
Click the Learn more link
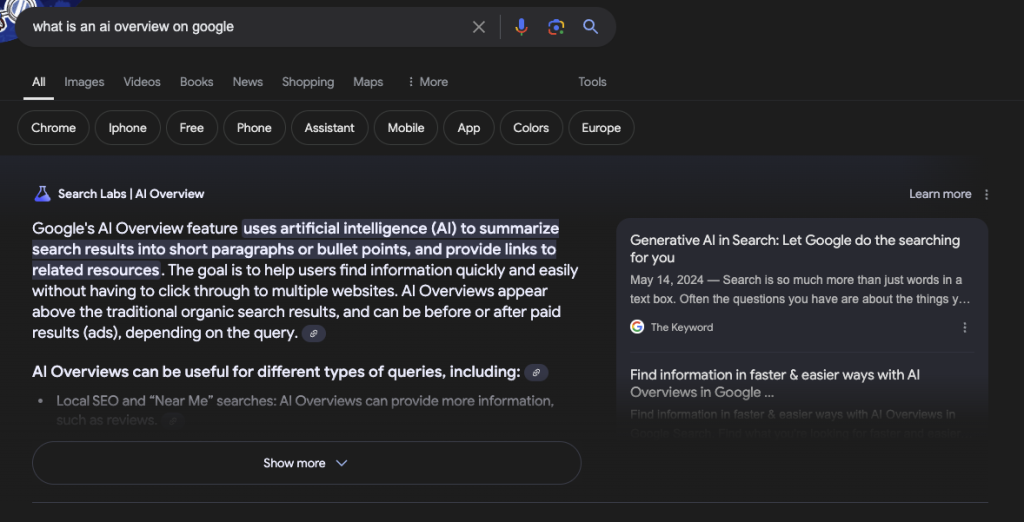[x=940, y=194]
